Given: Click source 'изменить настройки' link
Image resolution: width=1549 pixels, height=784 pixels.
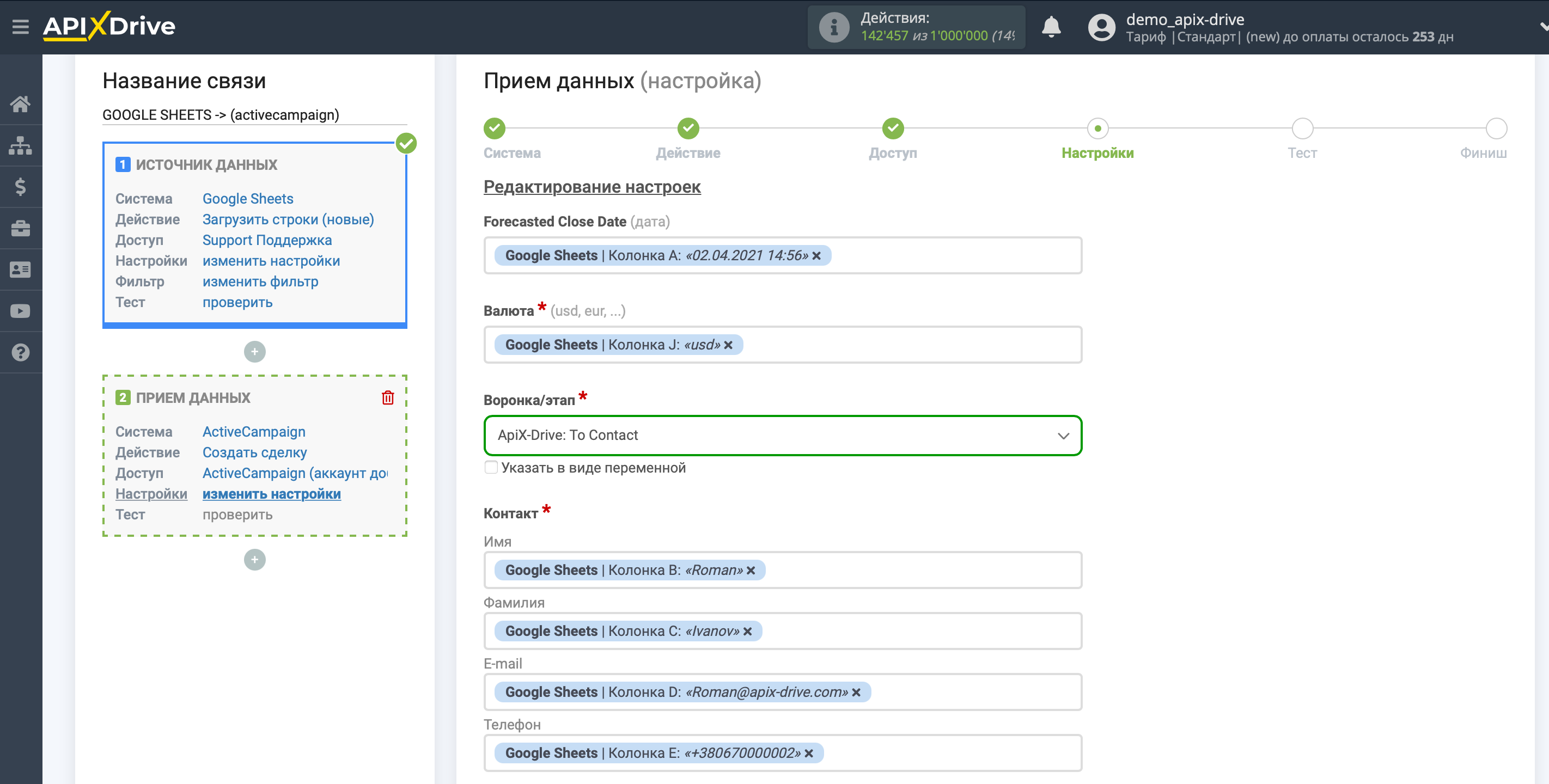Looking at the screenshot, I should (271, 261).
